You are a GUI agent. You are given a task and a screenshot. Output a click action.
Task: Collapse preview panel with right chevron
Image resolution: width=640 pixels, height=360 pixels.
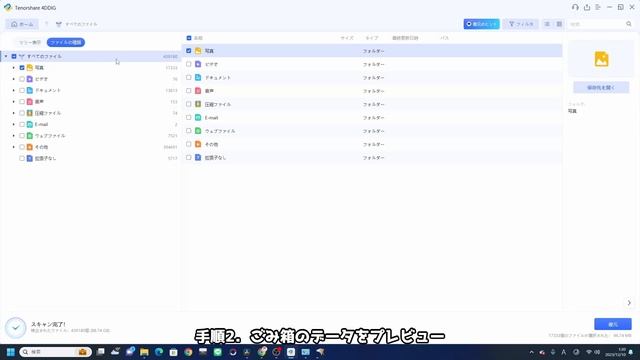pyautogui.click(x=629, y=303)
